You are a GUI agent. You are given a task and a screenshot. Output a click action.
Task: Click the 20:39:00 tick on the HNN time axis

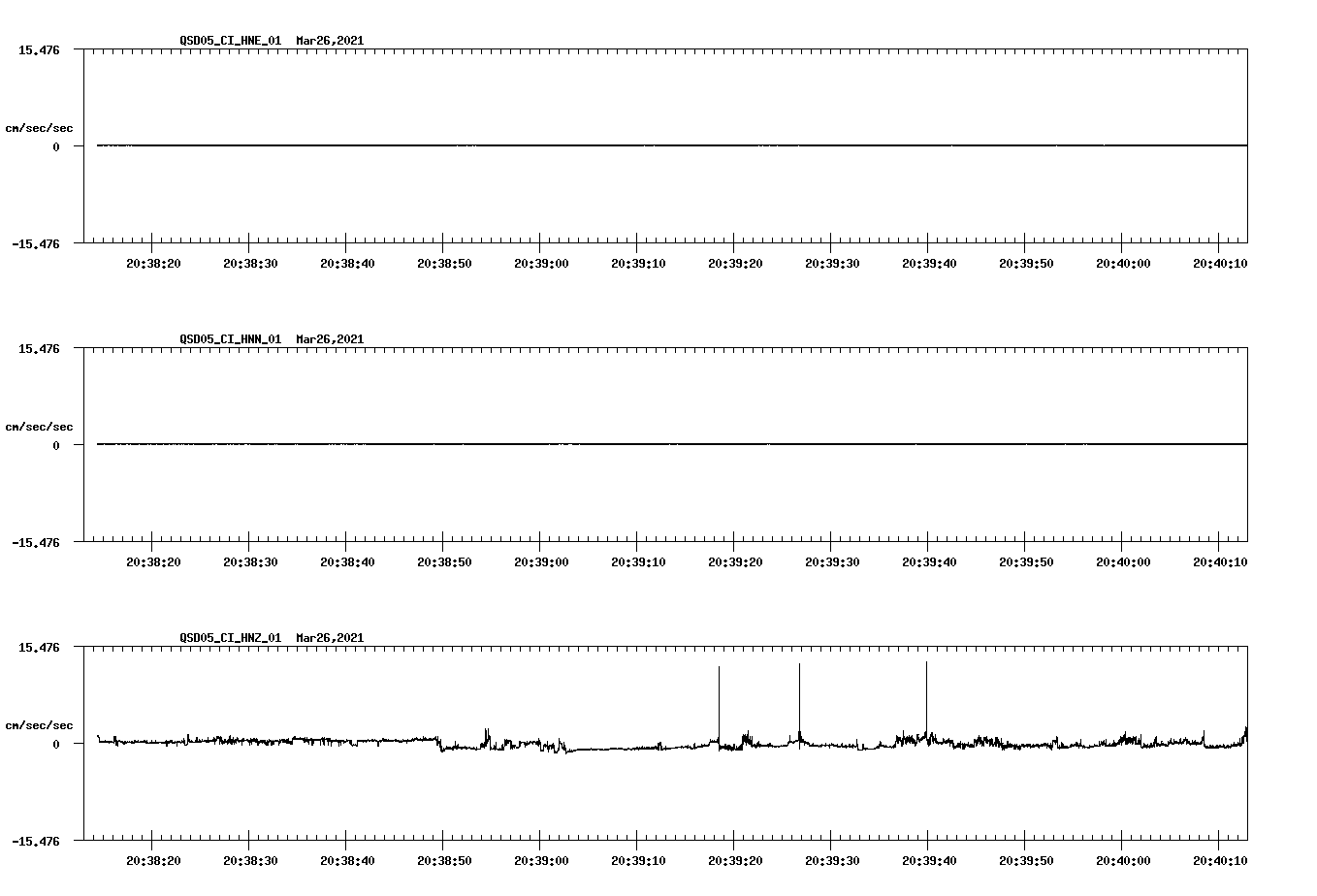(x=540, y=560)
